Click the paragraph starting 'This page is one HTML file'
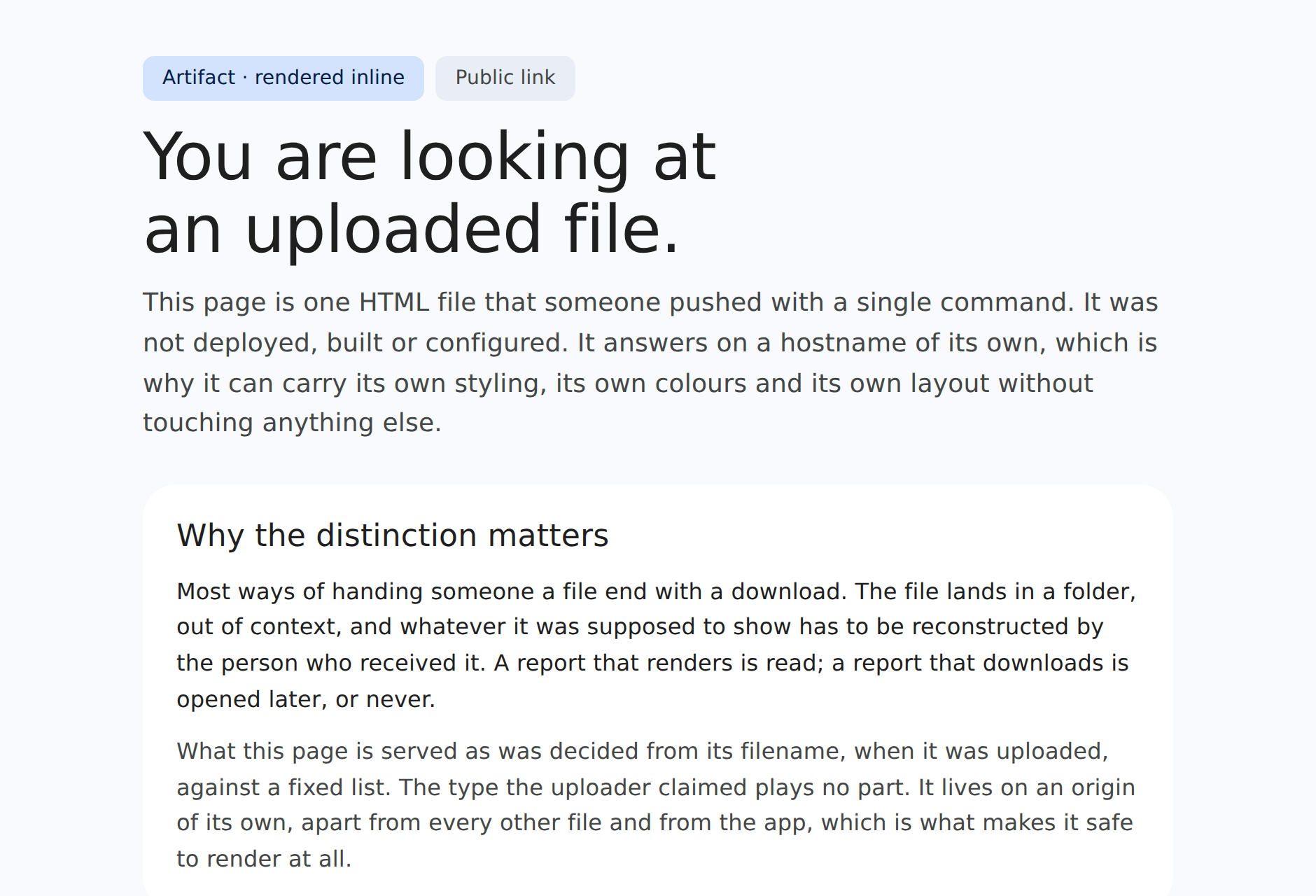 coord(651,363)
